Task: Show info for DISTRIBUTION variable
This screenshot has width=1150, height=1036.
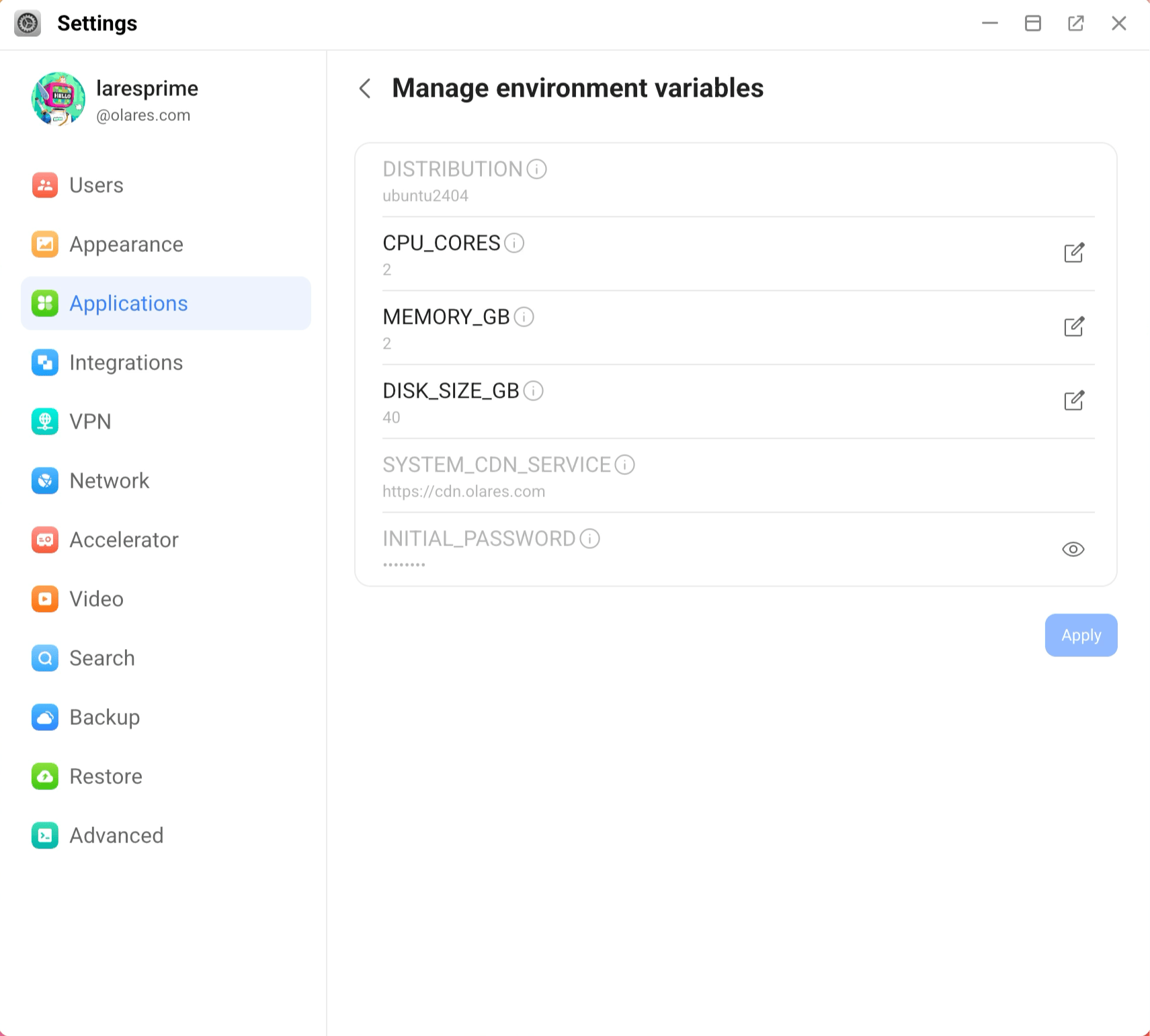Action: [x=536, y=169]
